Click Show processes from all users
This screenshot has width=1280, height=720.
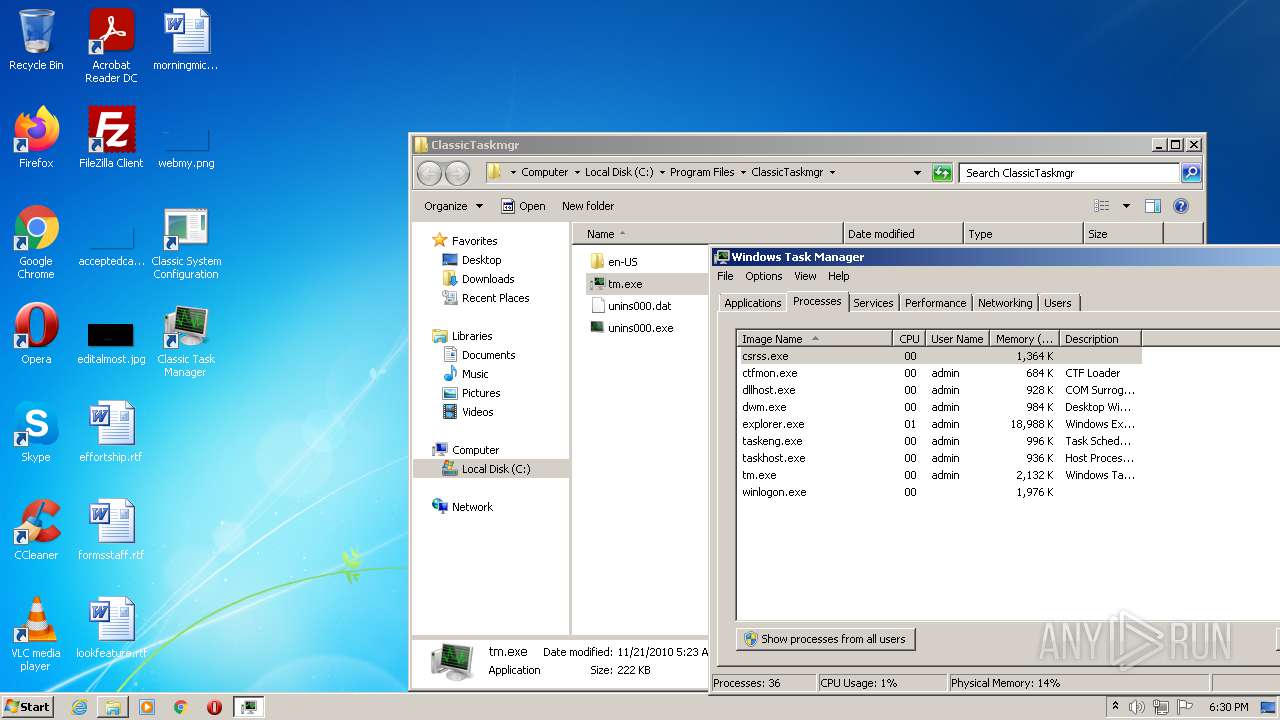point(826,639)
